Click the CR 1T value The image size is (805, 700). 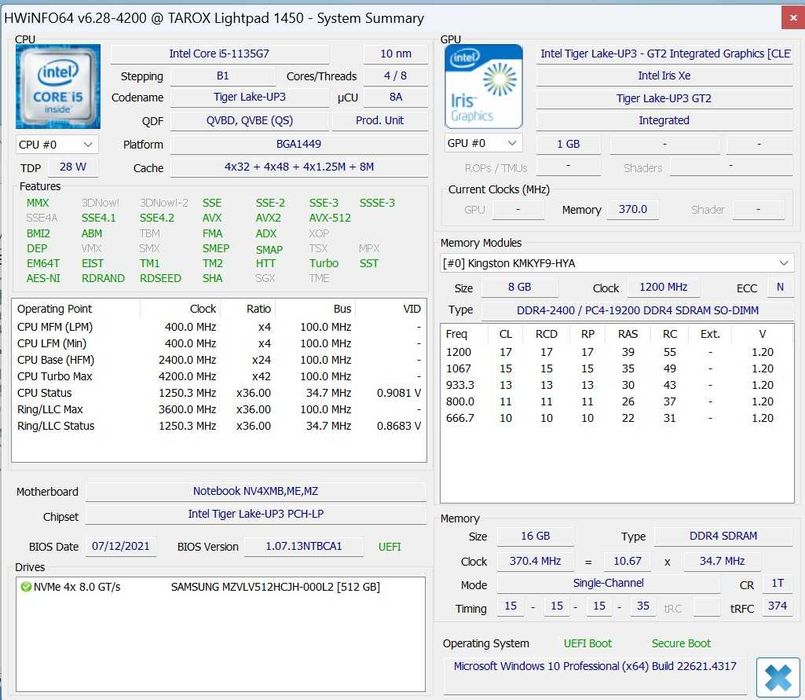point(778,584)
